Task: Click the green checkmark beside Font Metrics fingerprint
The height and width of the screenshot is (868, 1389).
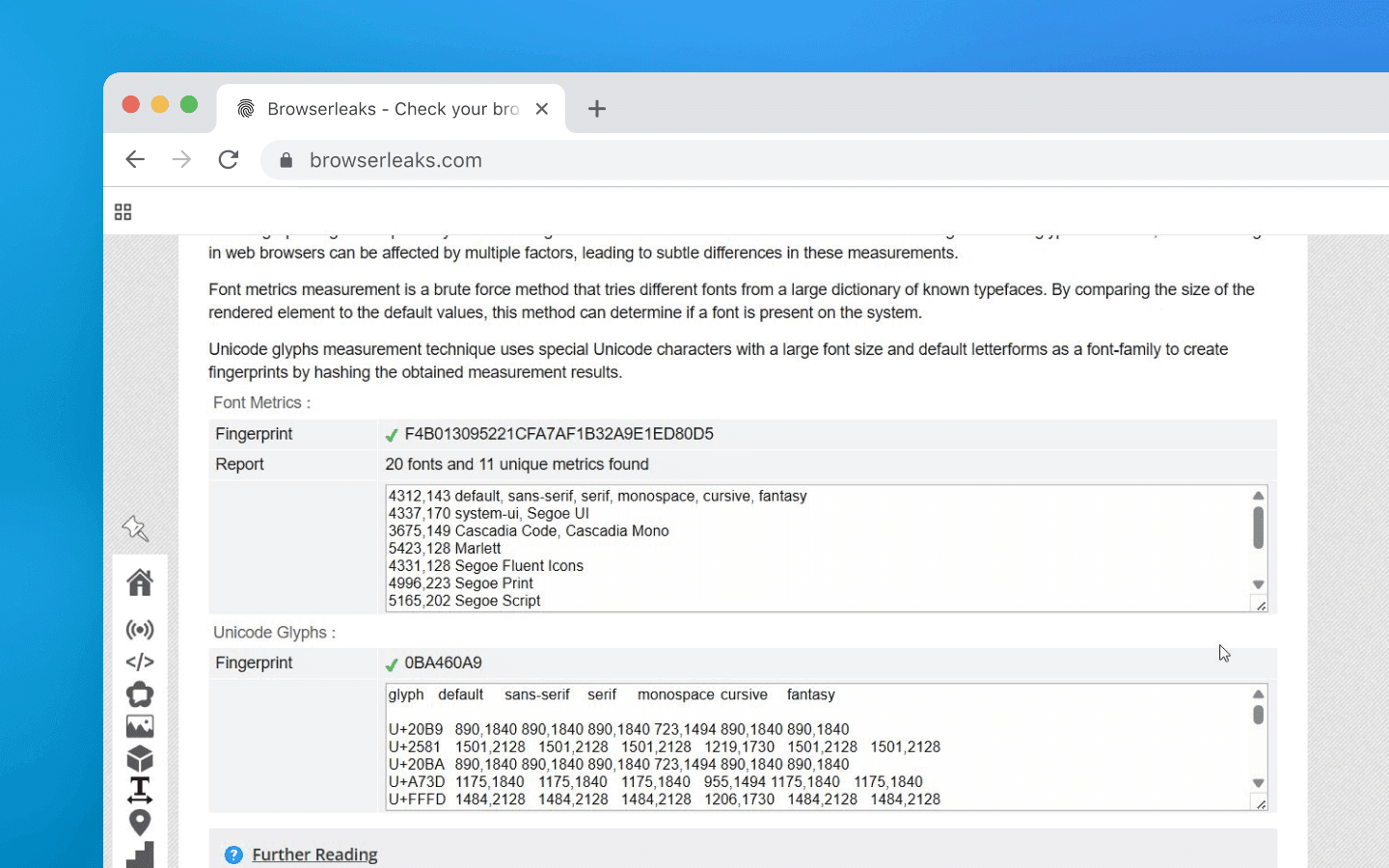Action: coord(392,435)
